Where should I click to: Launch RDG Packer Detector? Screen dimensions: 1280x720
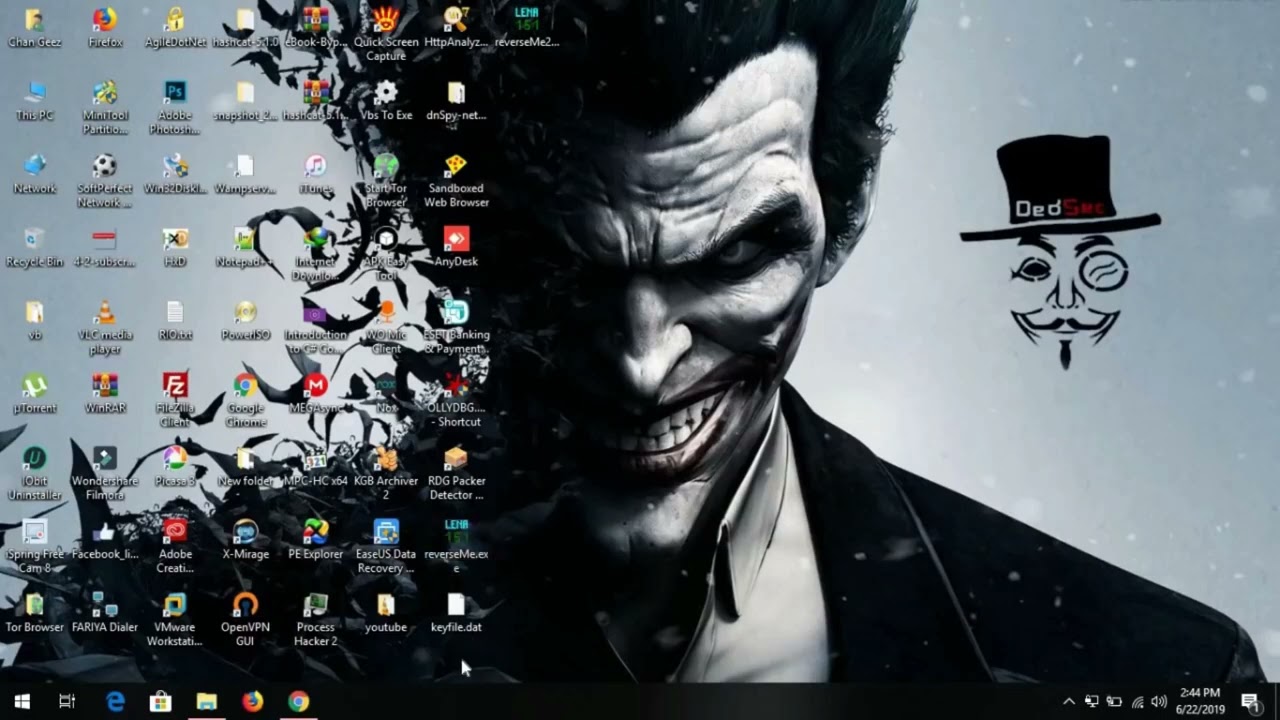(456, 473)
